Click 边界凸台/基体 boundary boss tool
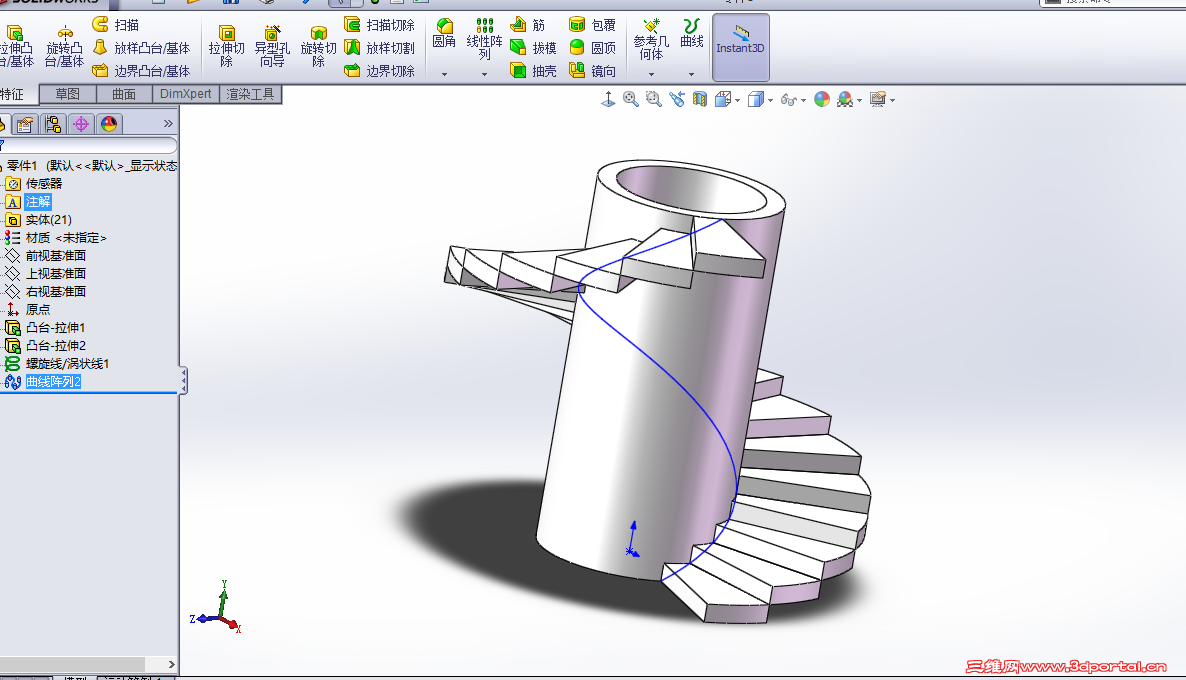The height and width of the screenshot is (680, 1186). click(141, 70)
